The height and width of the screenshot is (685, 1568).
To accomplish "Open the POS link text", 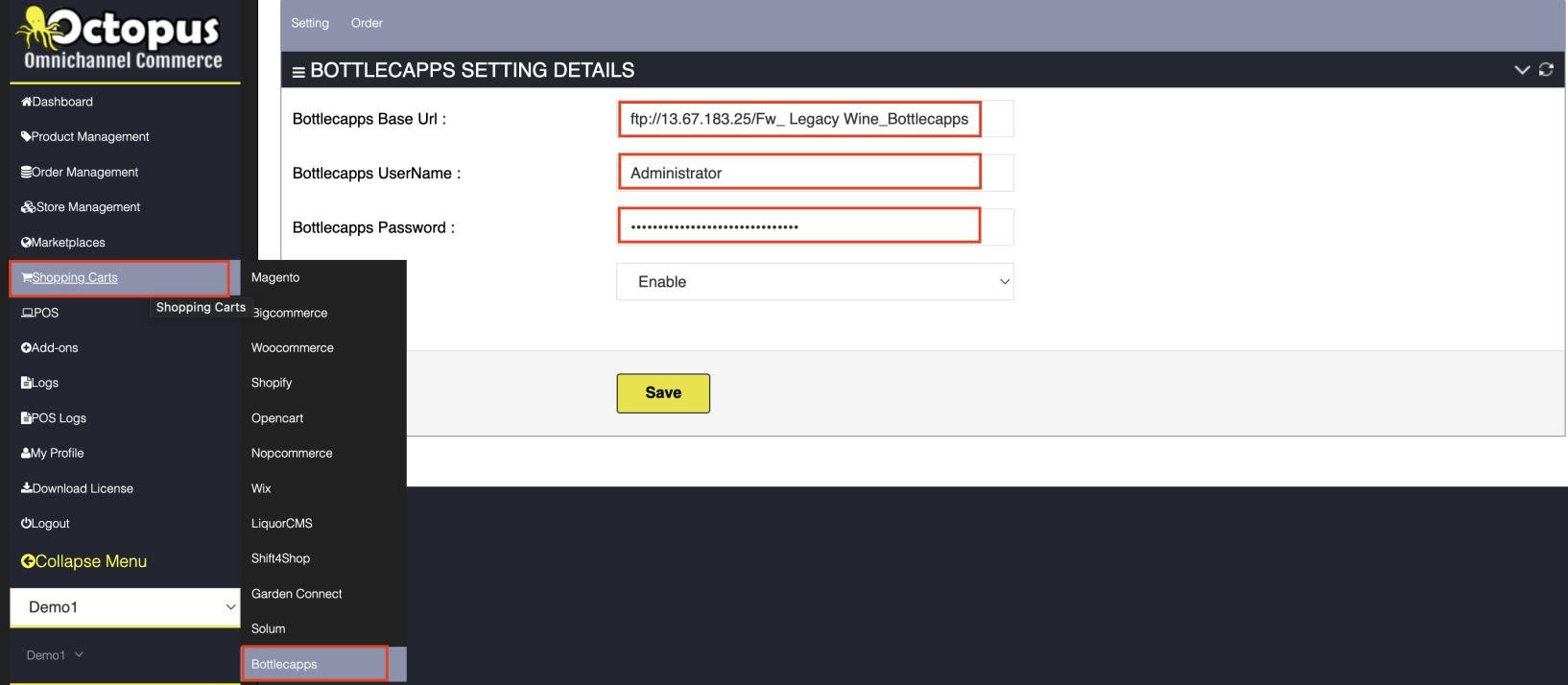I will point(46,313).
